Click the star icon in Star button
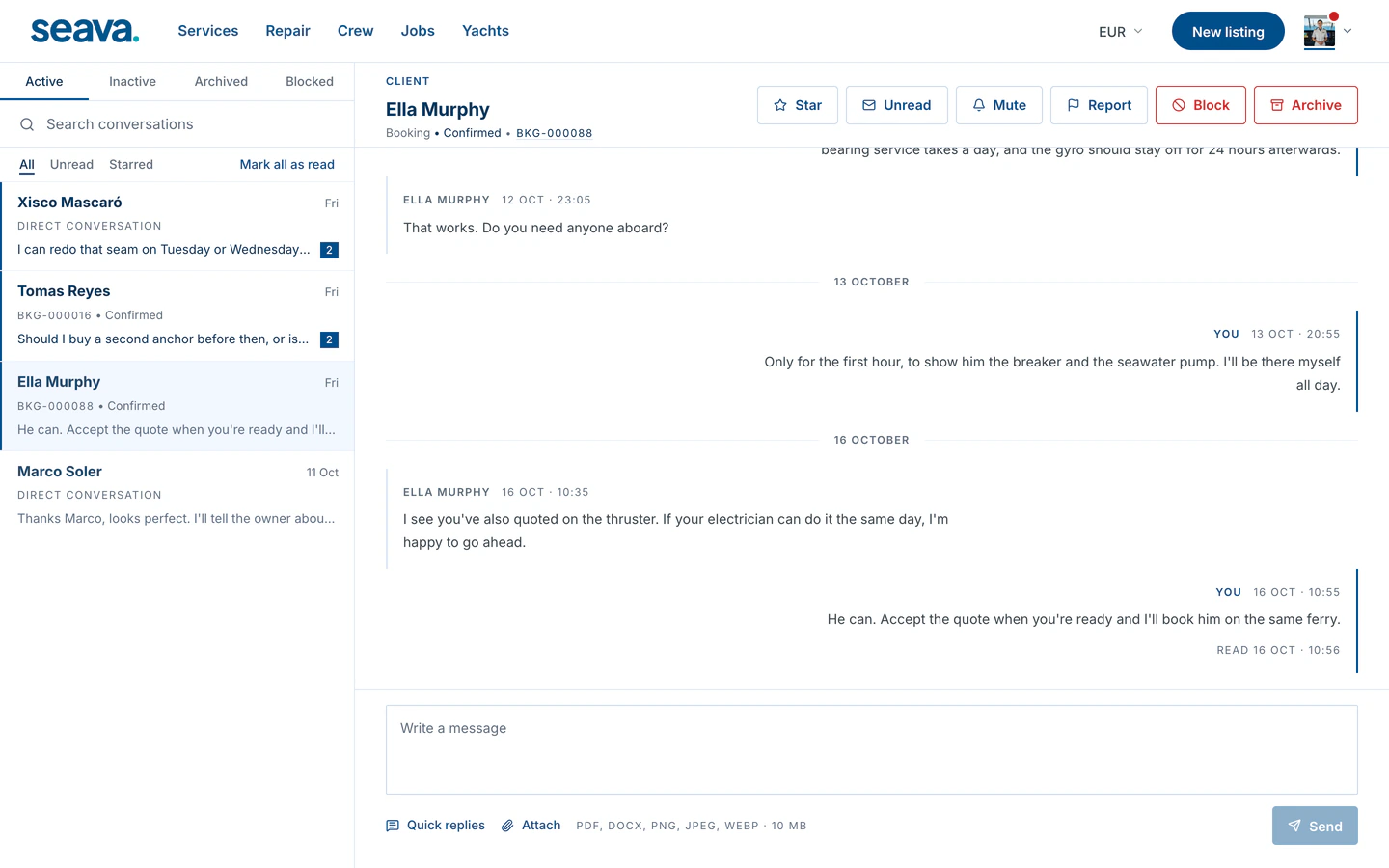The image size is (1389, 868). (x=780, y=105)
